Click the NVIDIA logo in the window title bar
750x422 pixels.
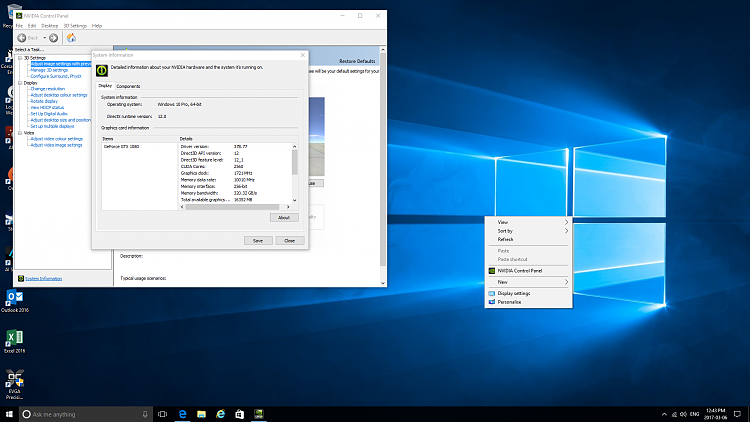coord(19,16)
